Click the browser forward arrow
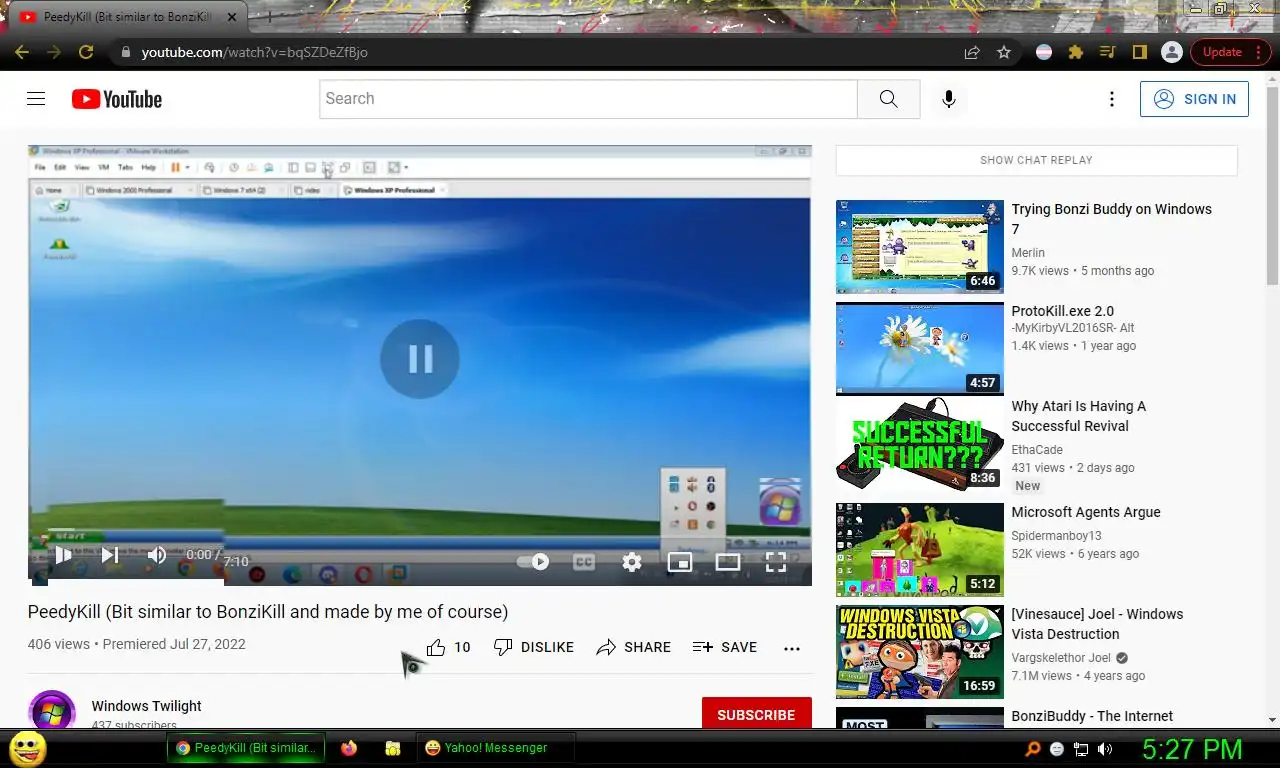The image size is (1280, 768). coord(54,52)
